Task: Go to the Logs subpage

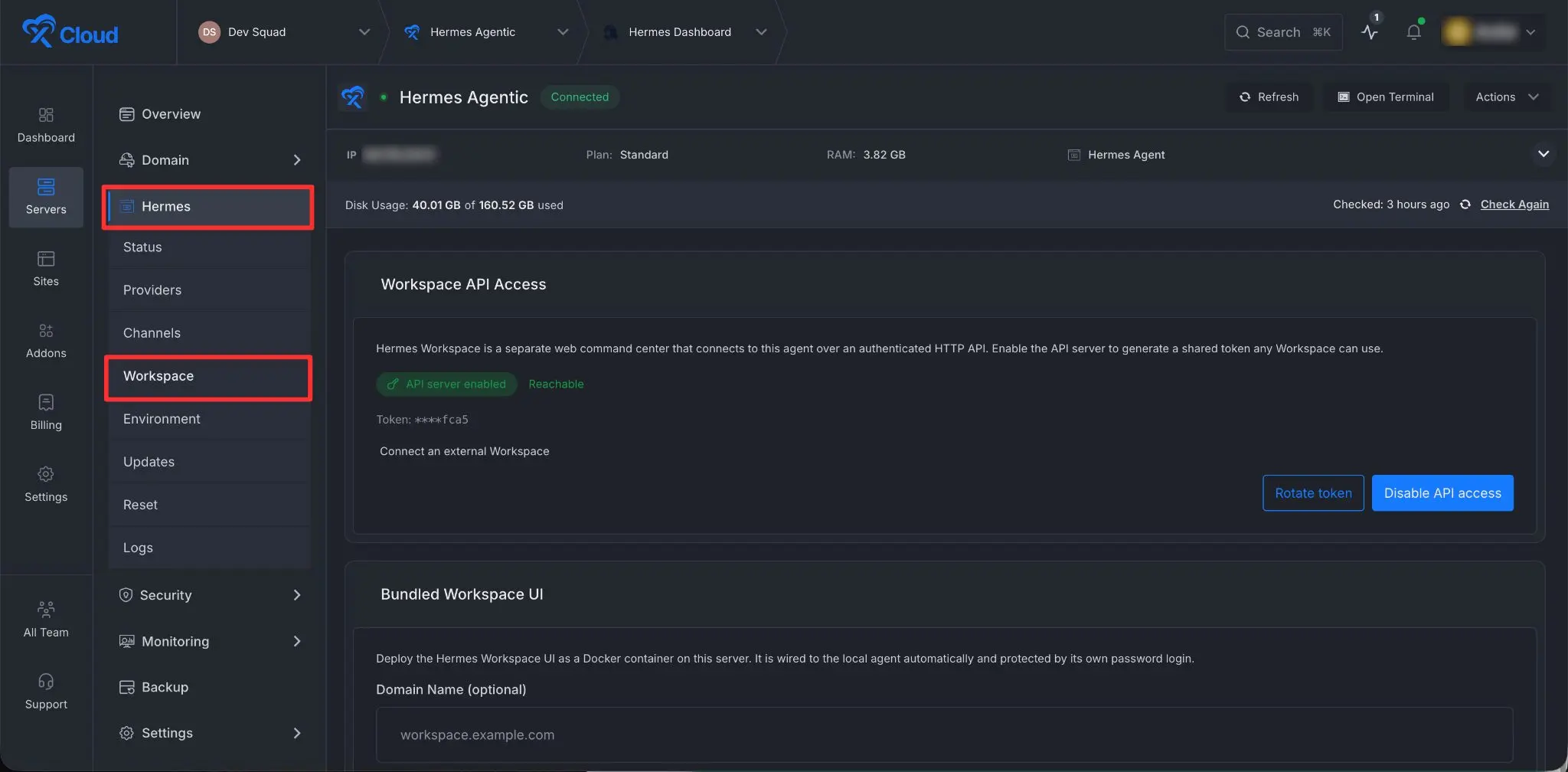Action: 208,548
